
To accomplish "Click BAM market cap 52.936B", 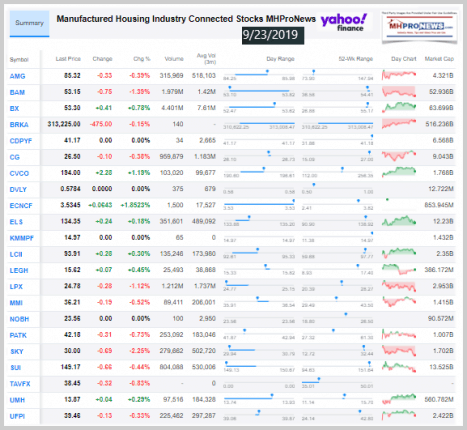I will coord(441,92).
